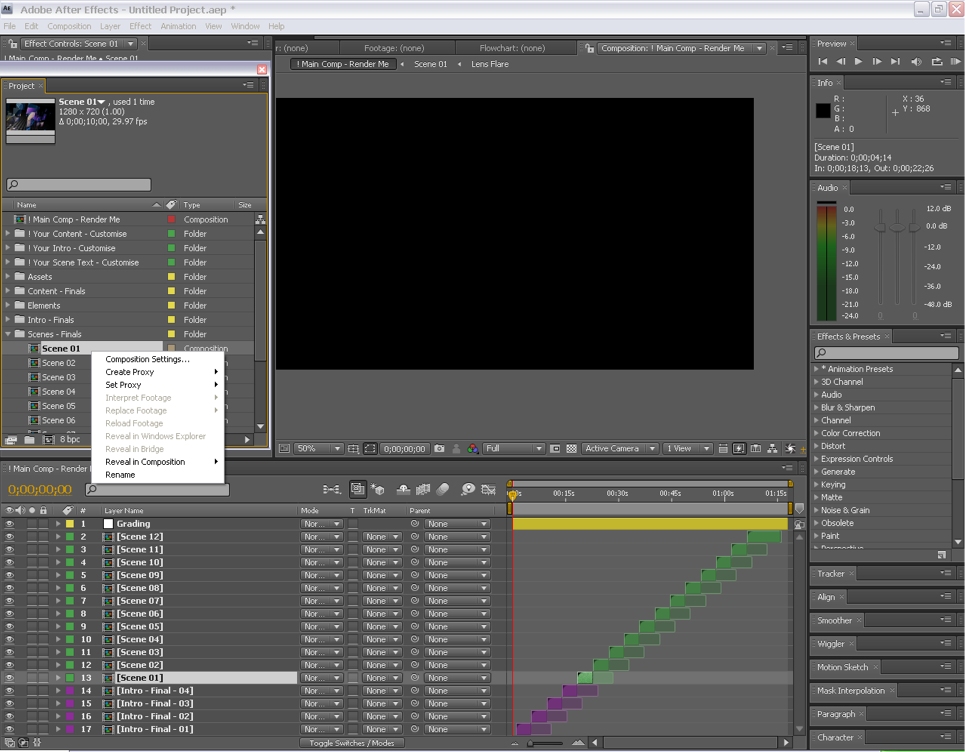Click the Play button in Preview panel
The image size is (965, 752).
858,62
